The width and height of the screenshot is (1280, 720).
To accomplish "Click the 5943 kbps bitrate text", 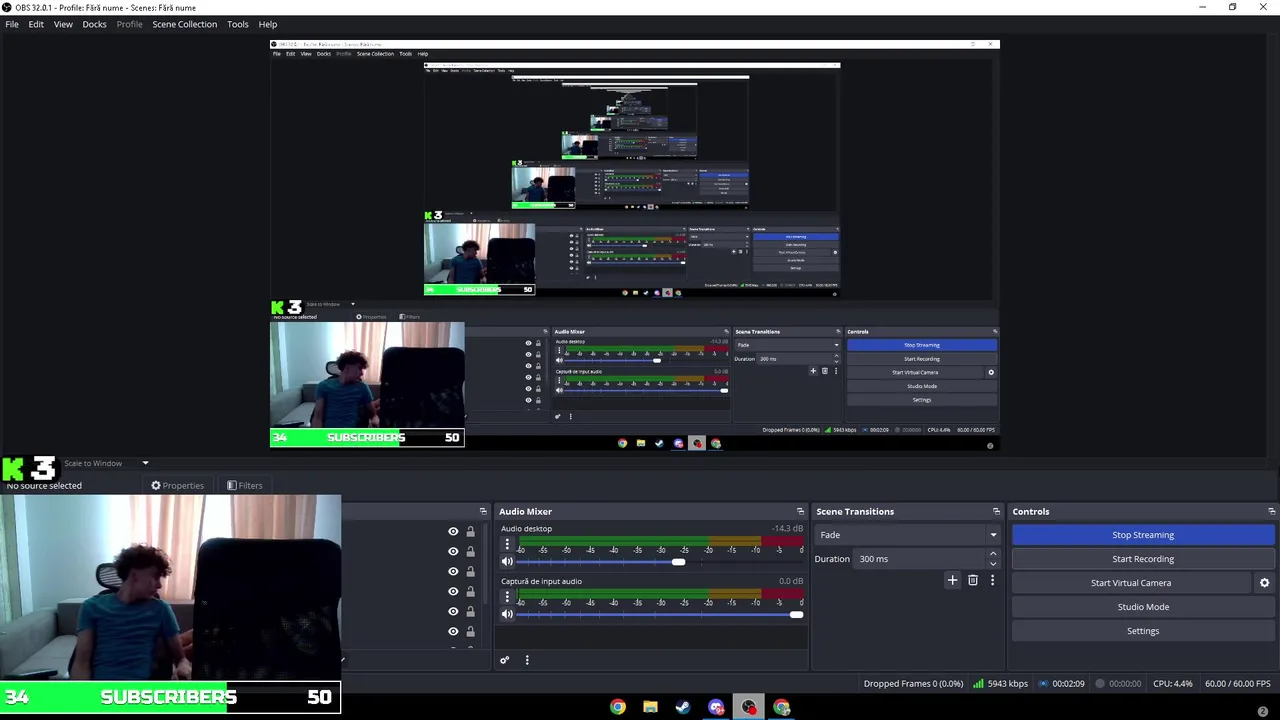I will [1007, 684].
